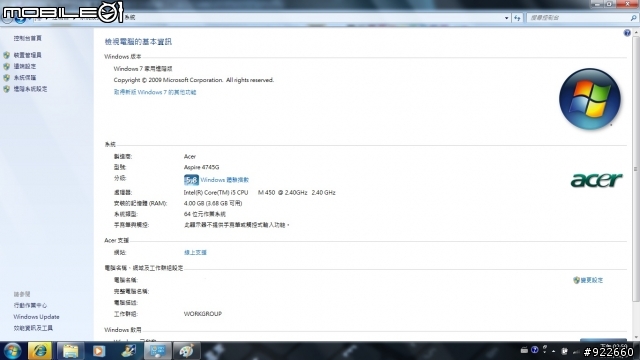Click the refresh button beside the address bar
The image size is (640, 360).
[x=517, y=18]
